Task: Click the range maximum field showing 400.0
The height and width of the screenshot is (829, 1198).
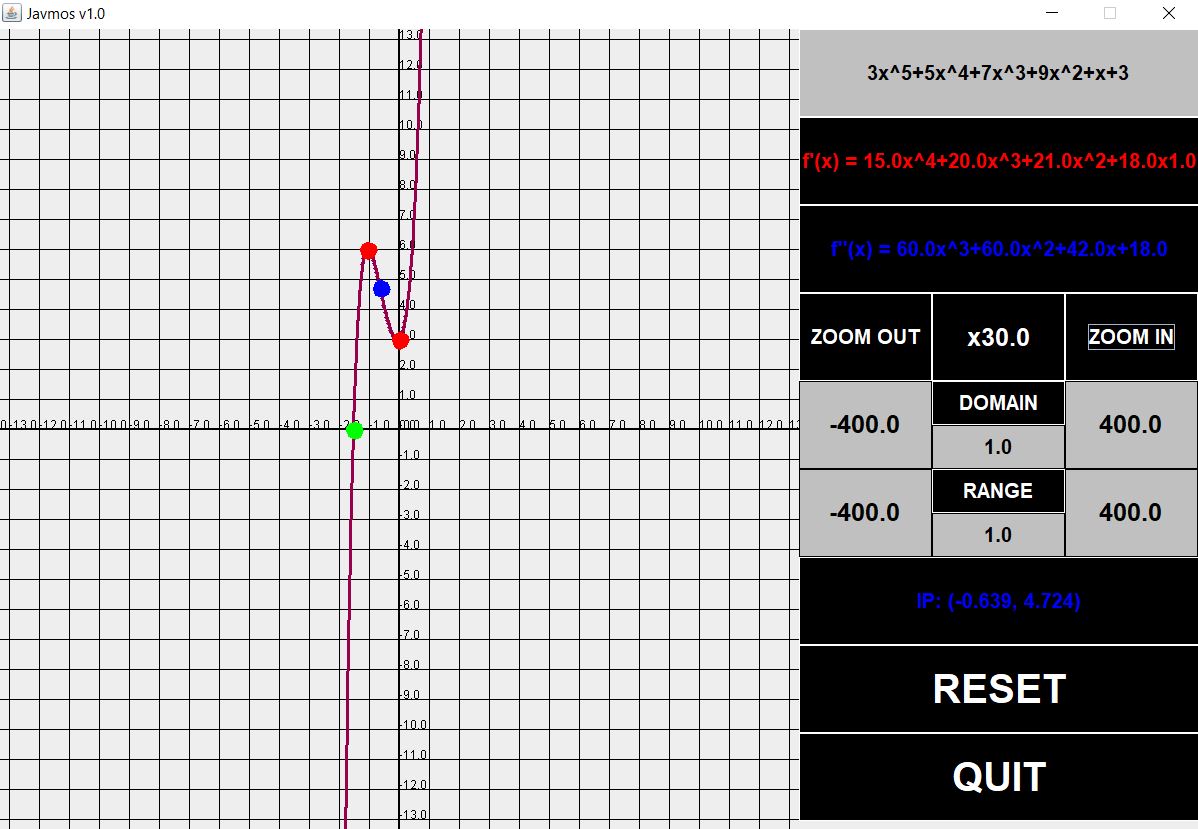Action: pos(1131,513)
